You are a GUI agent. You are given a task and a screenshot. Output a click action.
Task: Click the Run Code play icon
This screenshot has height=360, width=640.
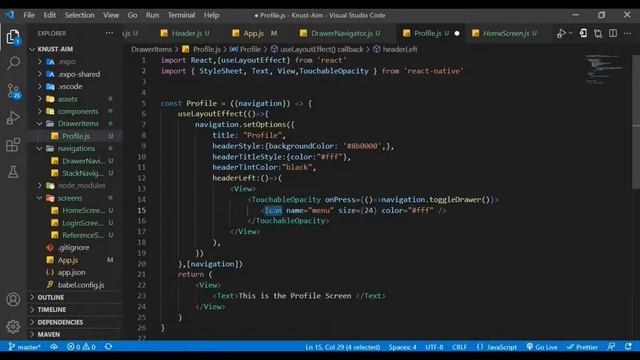click(x=562, y=33)
